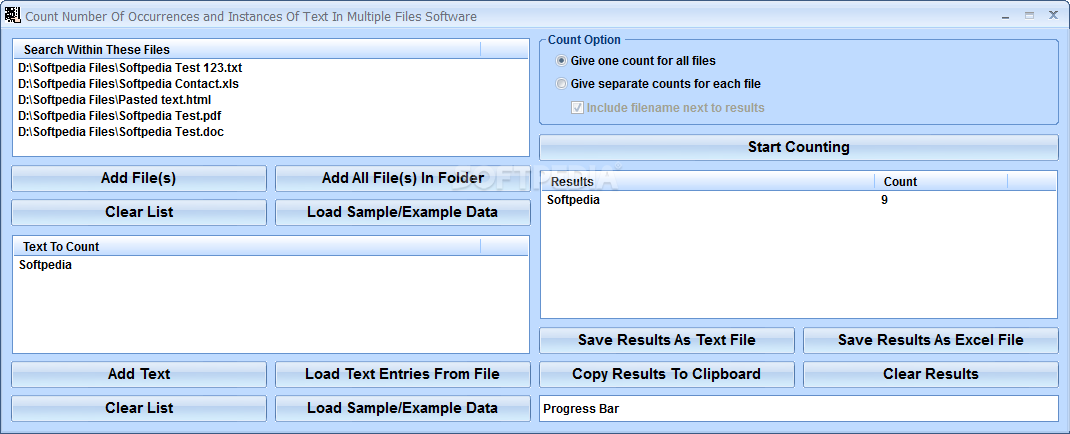Click Load Text Entries From File

tap(403, 374)
